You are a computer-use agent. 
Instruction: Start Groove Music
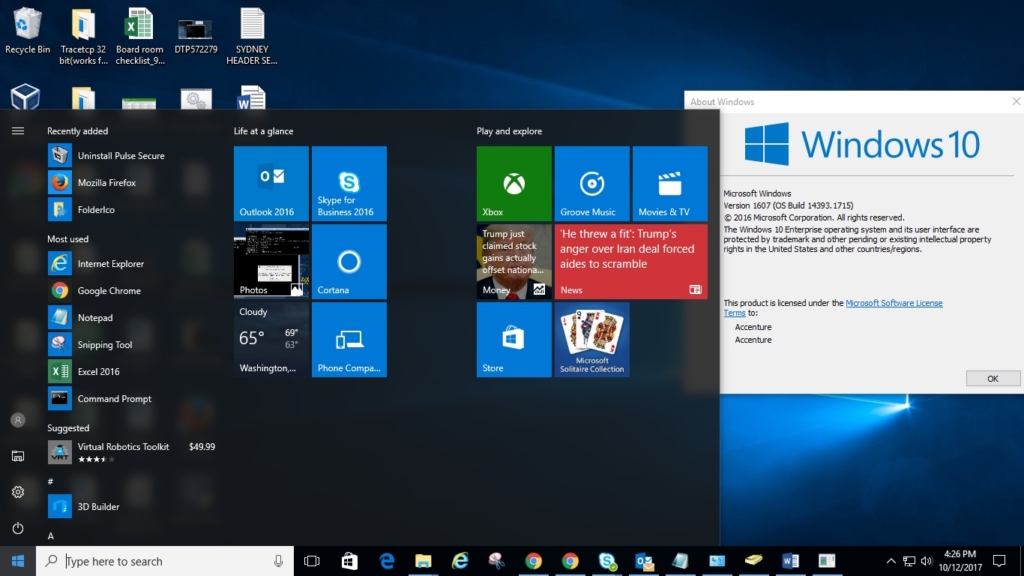click(592, 183)
